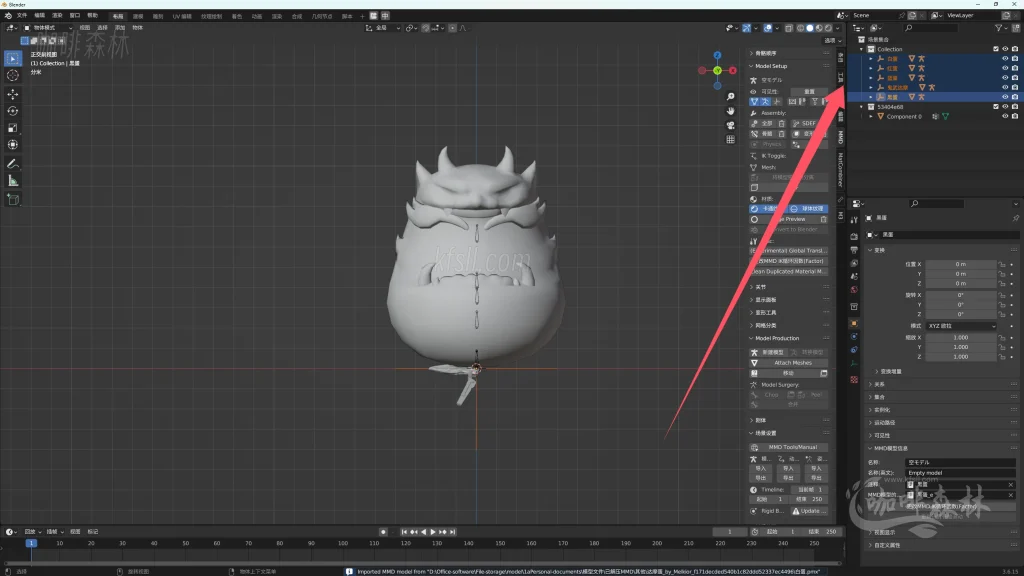This screenshot has height=576, width=1024.
Task: Click the camera view icon in viewport
Action: (x=731, y=124)
